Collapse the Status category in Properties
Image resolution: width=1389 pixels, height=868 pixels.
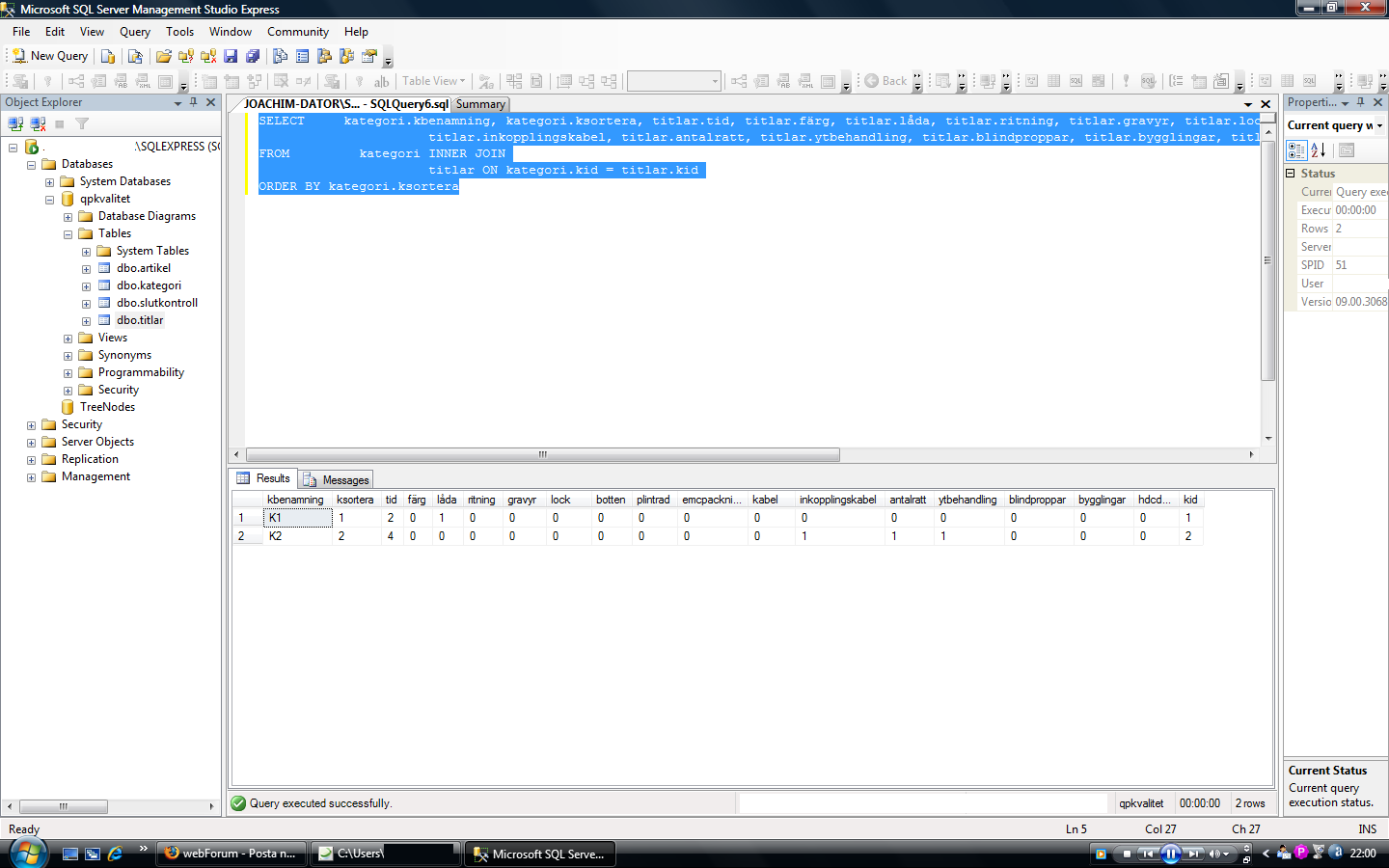coord(1291,174)
